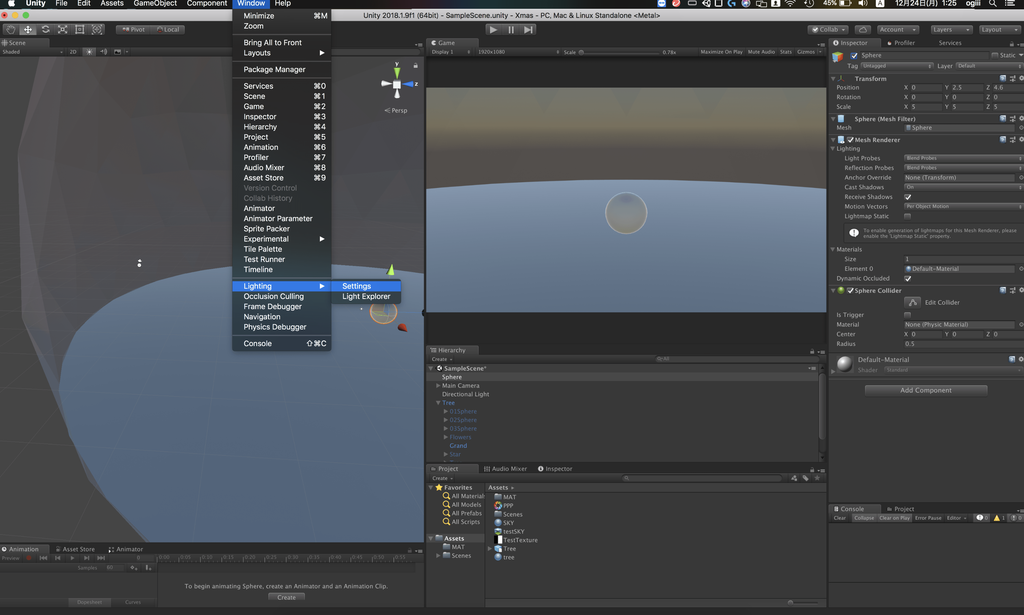Image resolution: width=1024 pixels, height=615 pixels.
Task: Open the Account dropdown
Action: point(898,29)
